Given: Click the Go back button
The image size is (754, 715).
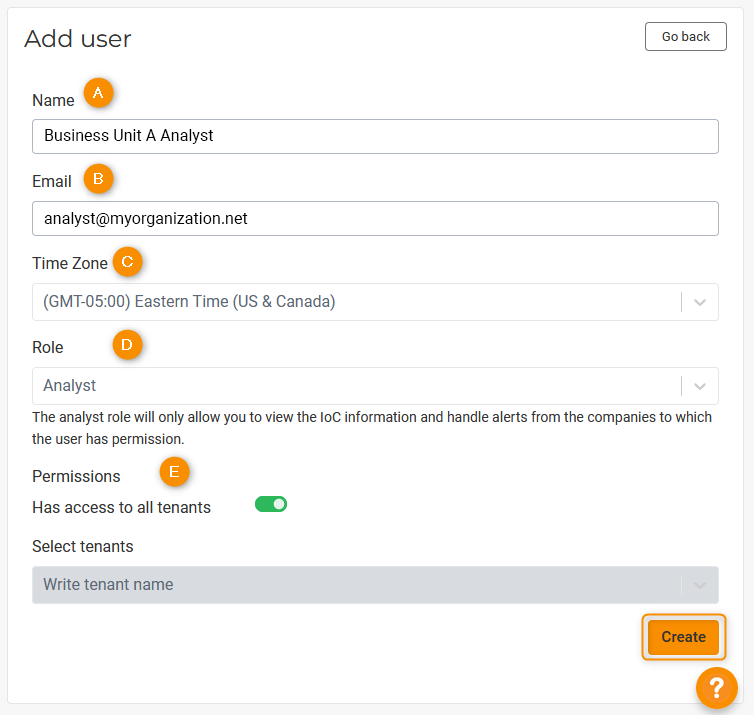Looking at the screenshot, I should click(x=686, y=37).
